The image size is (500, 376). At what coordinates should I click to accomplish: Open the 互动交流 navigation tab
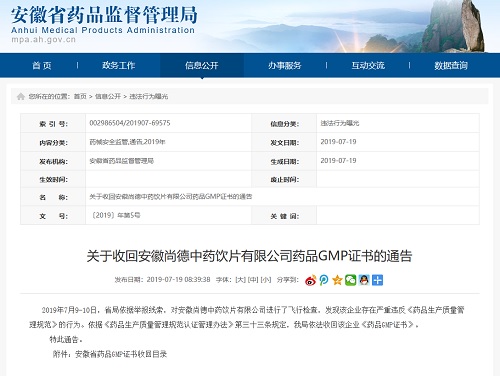pos(368,65)
